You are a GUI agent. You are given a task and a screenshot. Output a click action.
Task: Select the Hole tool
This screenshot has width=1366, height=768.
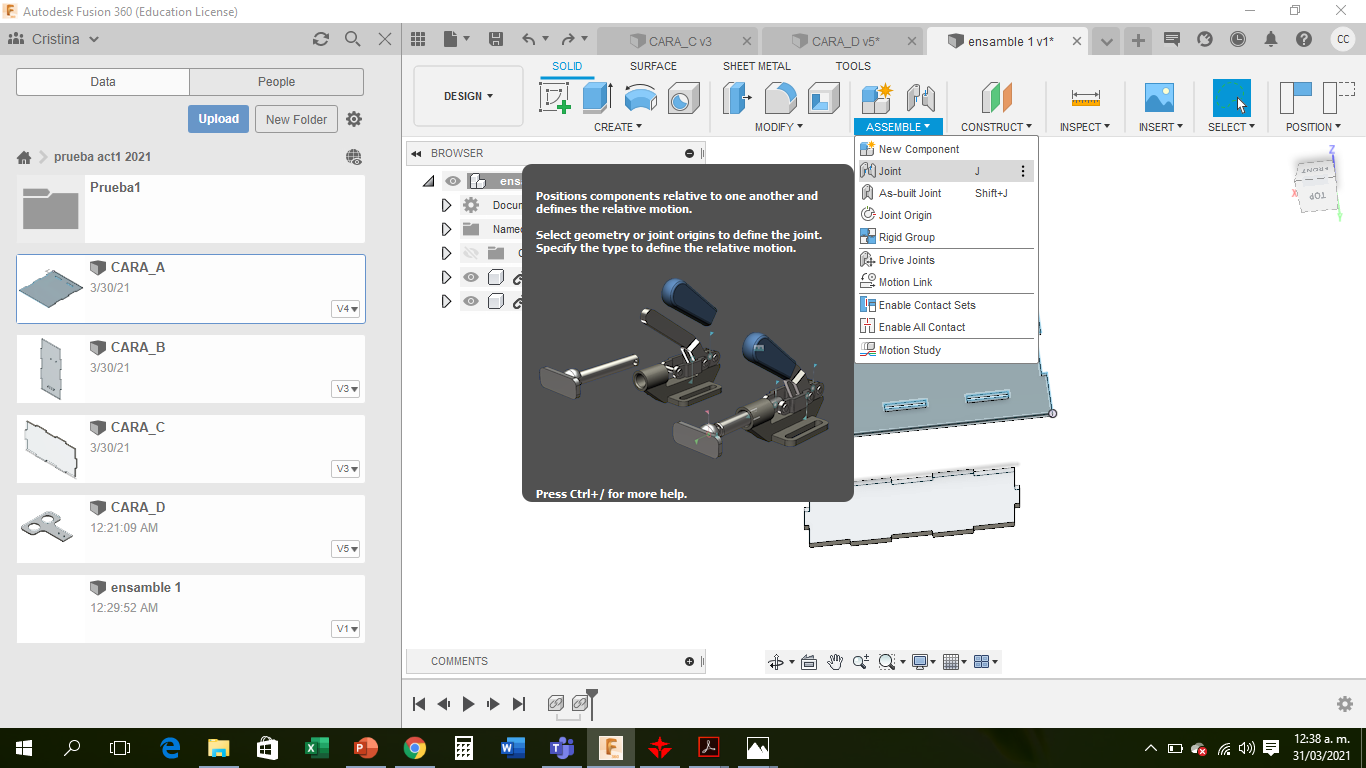click(x=683, y=98)
